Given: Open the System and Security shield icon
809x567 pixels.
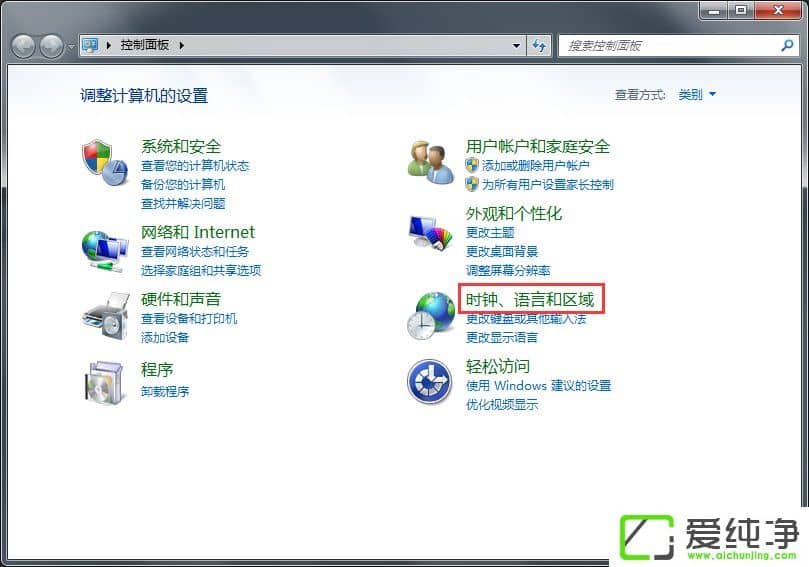Looking at the screenshot, I should [105, 163].
